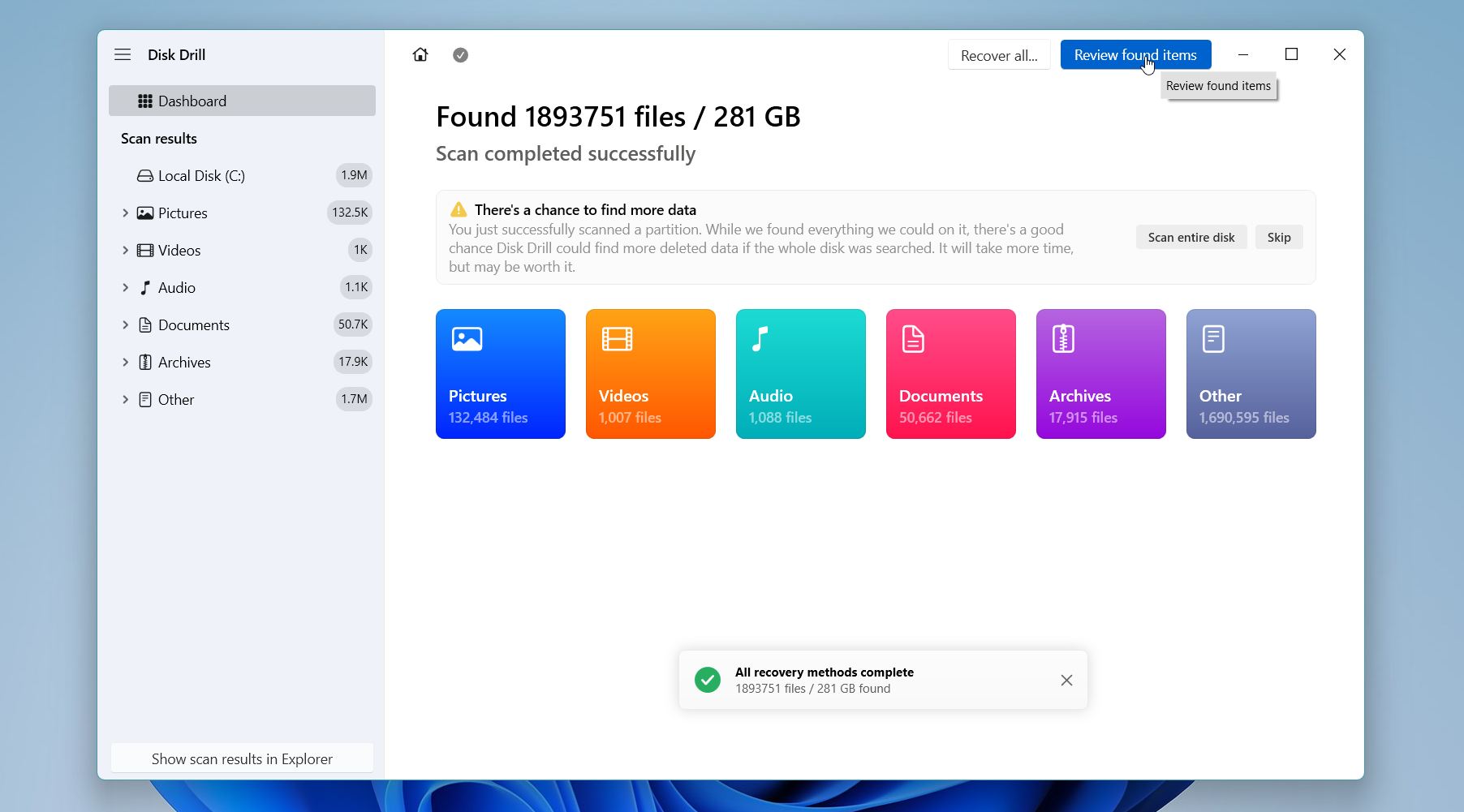Click the Other file icon in the sidebar
Screen dimensions: 1464x812
pyautogui.click(x=145, y=400)
